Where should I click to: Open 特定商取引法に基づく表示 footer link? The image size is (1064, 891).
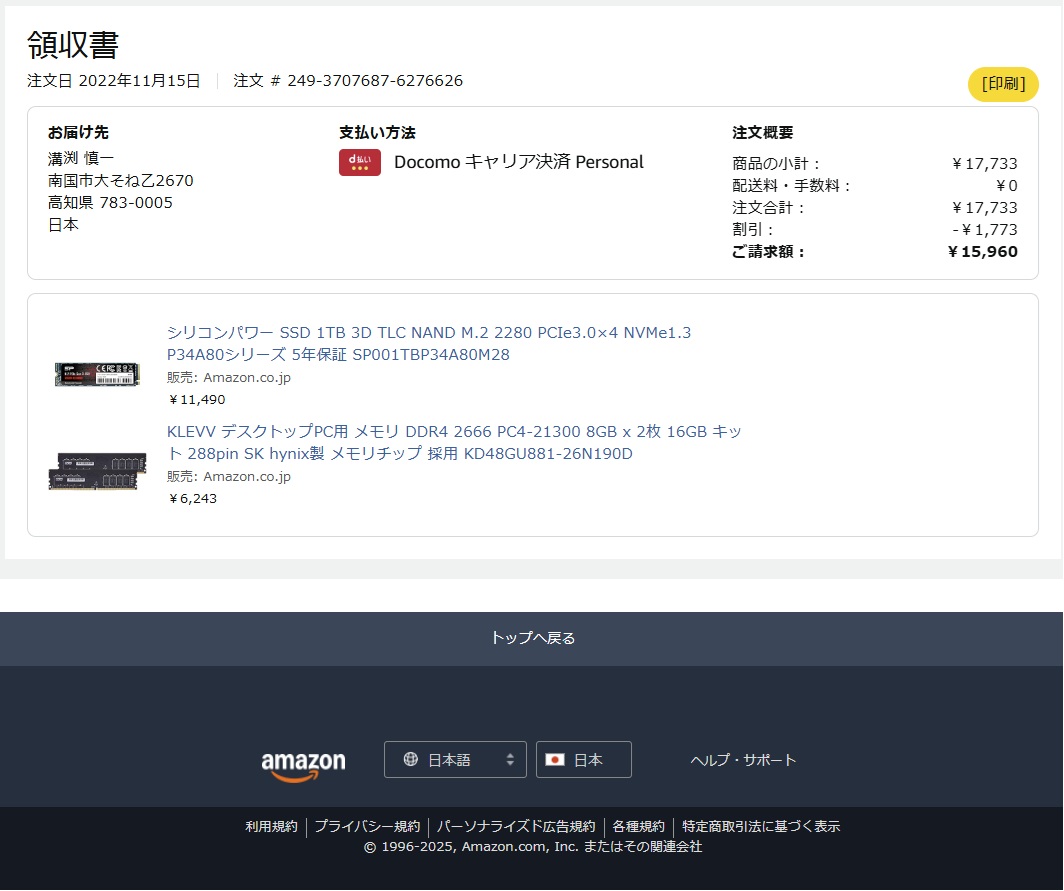(x=761, y=827)
